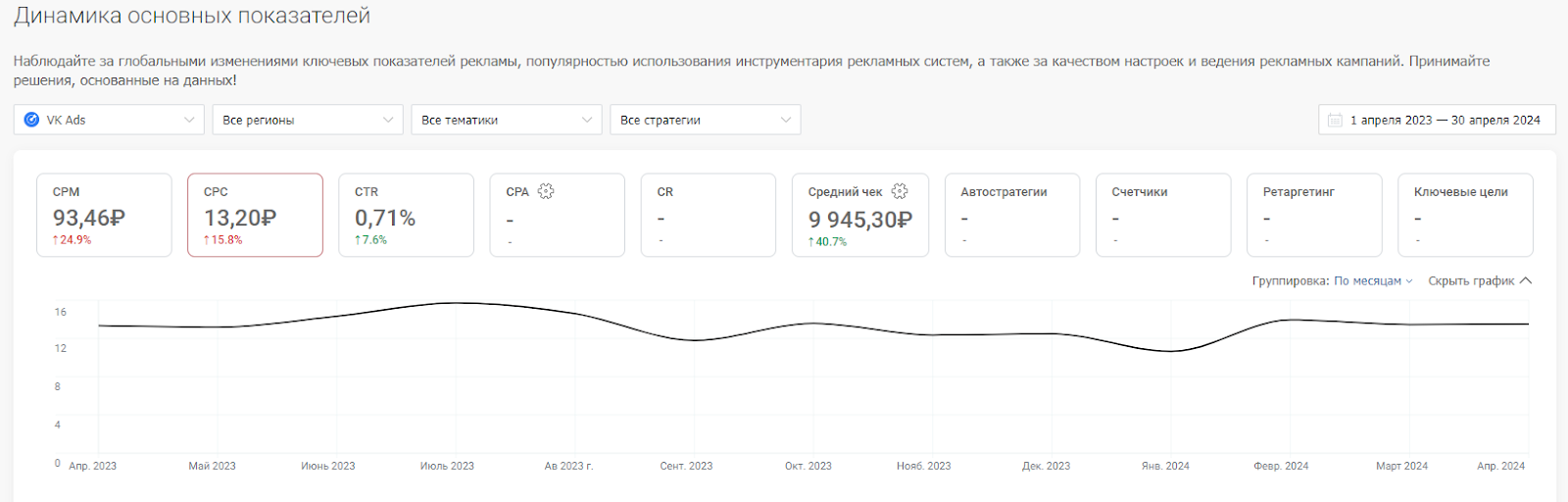Open the Все тематики dropdown
This screenshot has height=502, width=1568.
click(507, 120)
